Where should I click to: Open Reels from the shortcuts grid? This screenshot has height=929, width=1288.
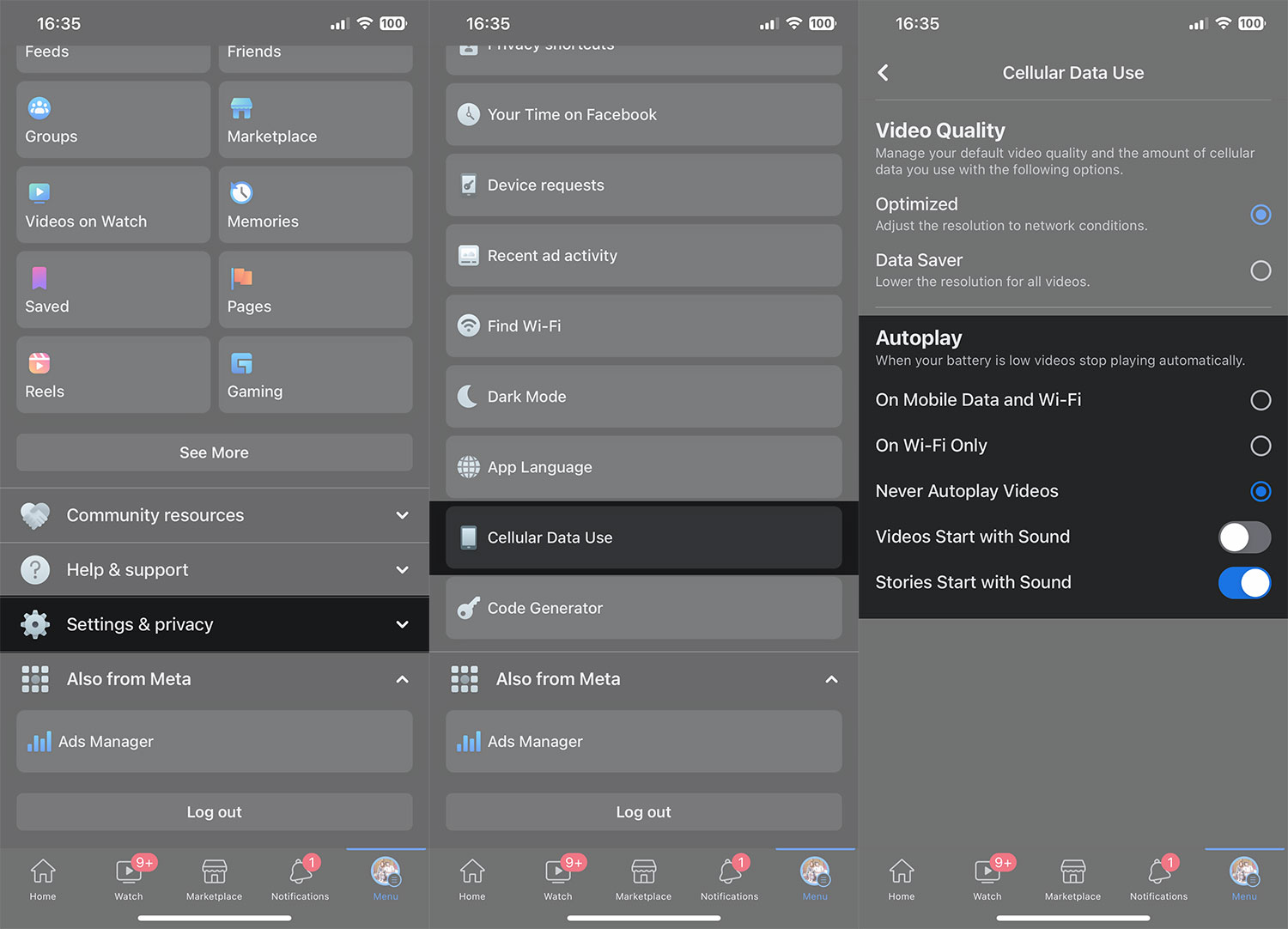(112, 375)
